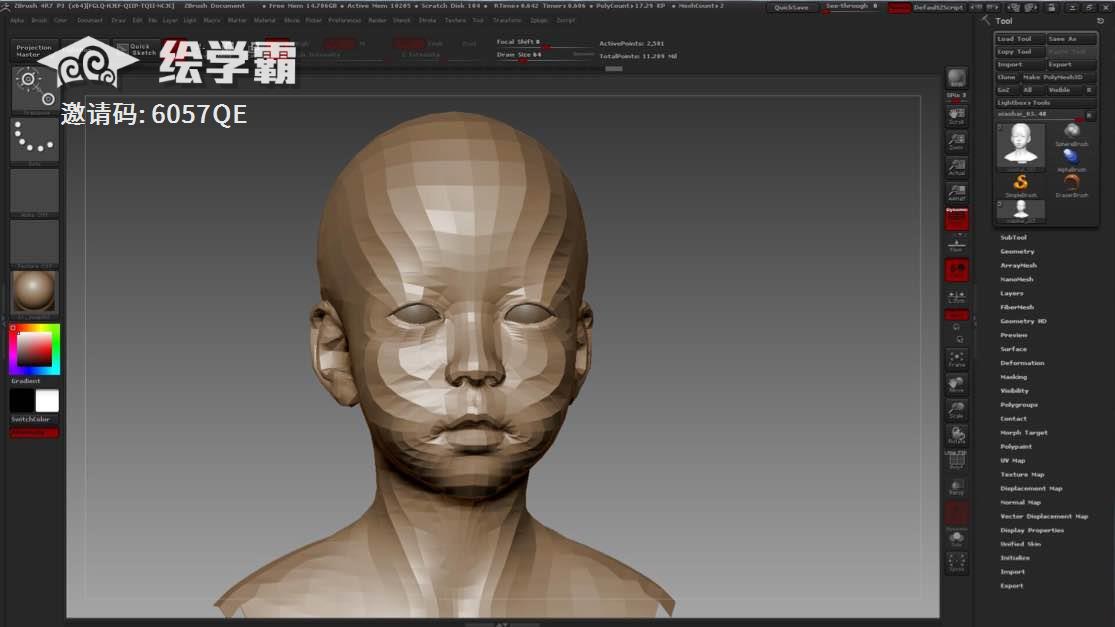Select the Zoom canvas tool
The width and height of the screenshot is (1115, 627).
point(956,141)
